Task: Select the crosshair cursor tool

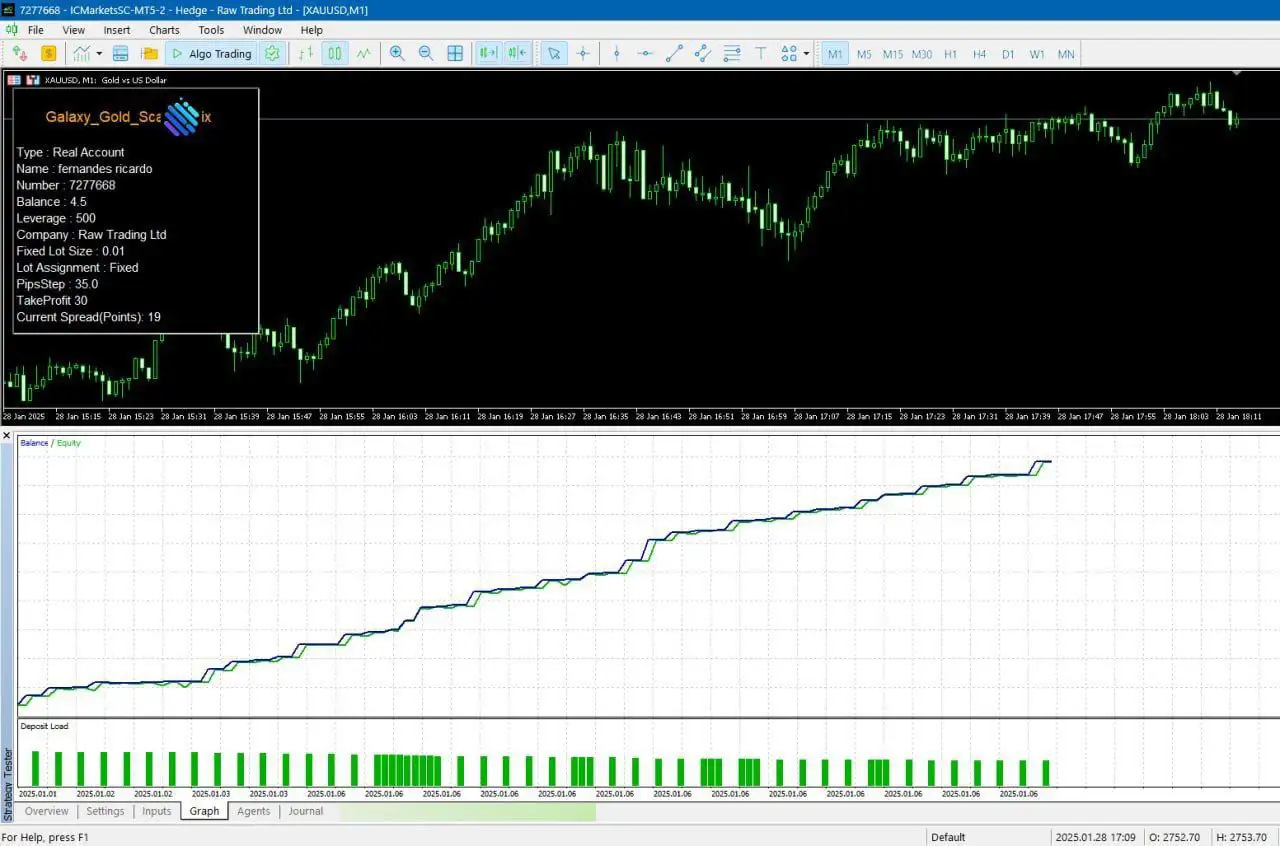Action: (x=583, y=54)
